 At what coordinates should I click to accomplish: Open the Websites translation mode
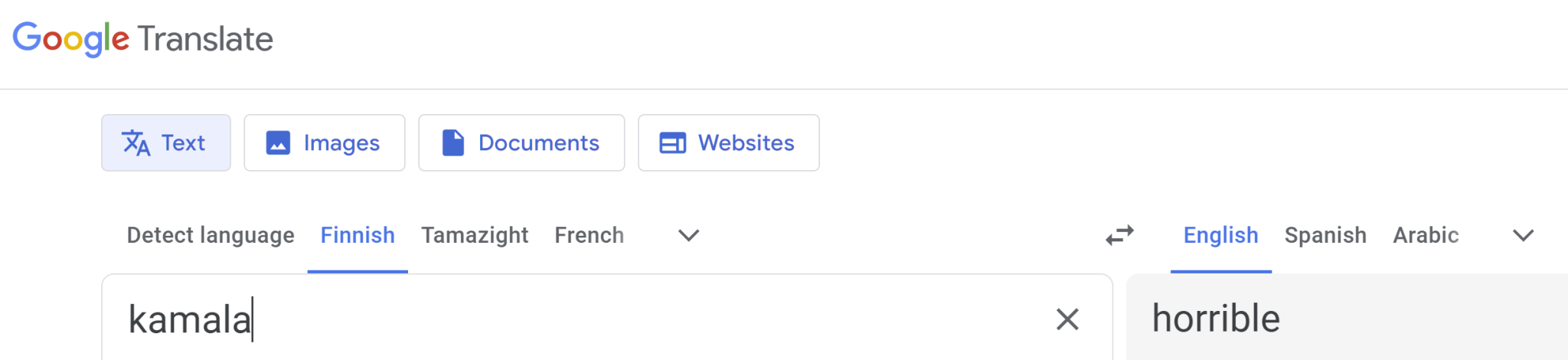[x=729, y=143]
